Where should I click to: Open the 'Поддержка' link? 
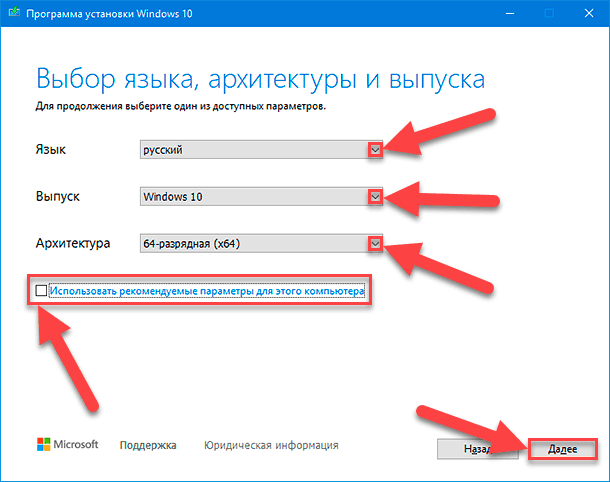pyautogui.click(x=148, y=445)
